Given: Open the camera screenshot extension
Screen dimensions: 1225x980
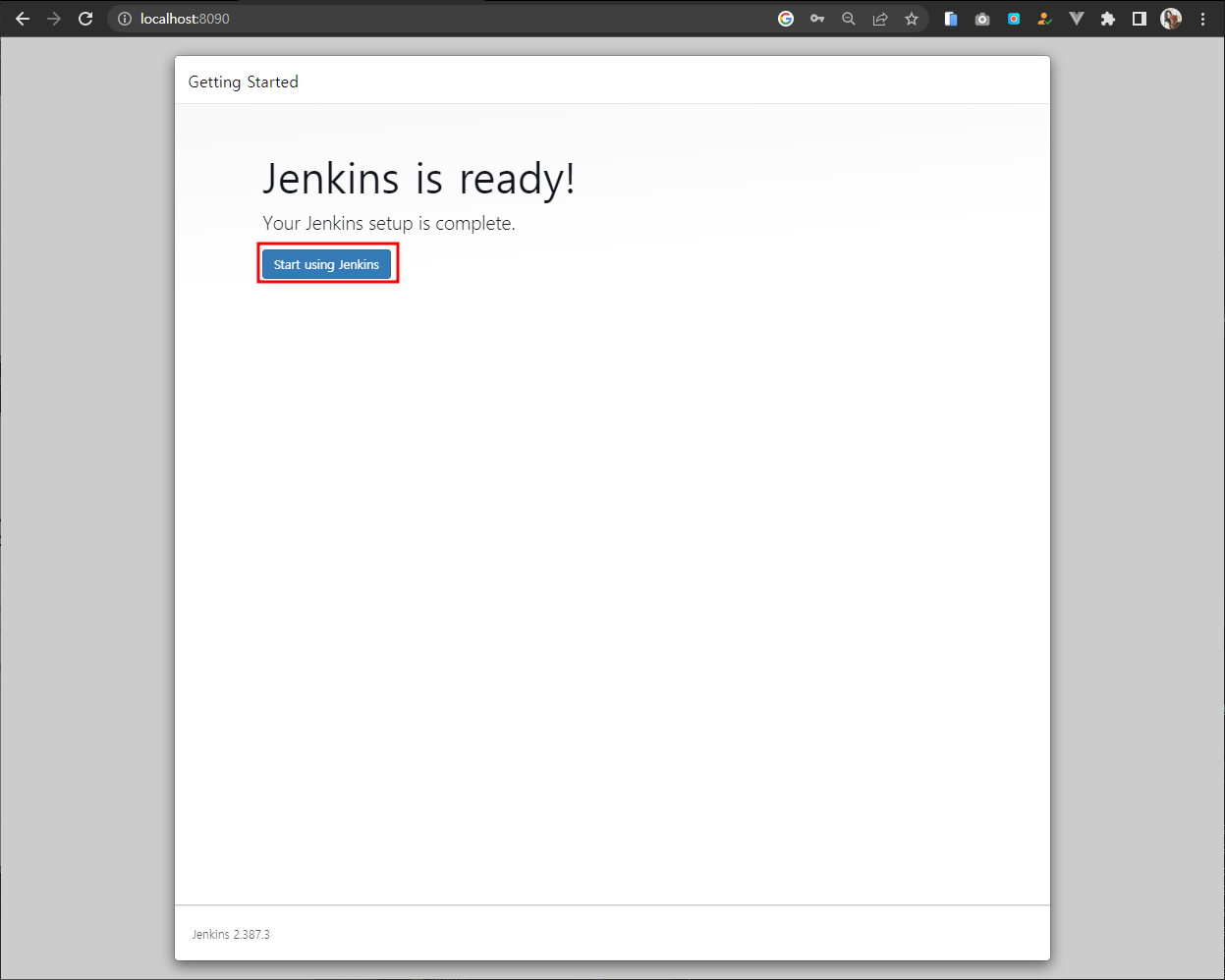Looking at the screenshot, I should [982, 19].
